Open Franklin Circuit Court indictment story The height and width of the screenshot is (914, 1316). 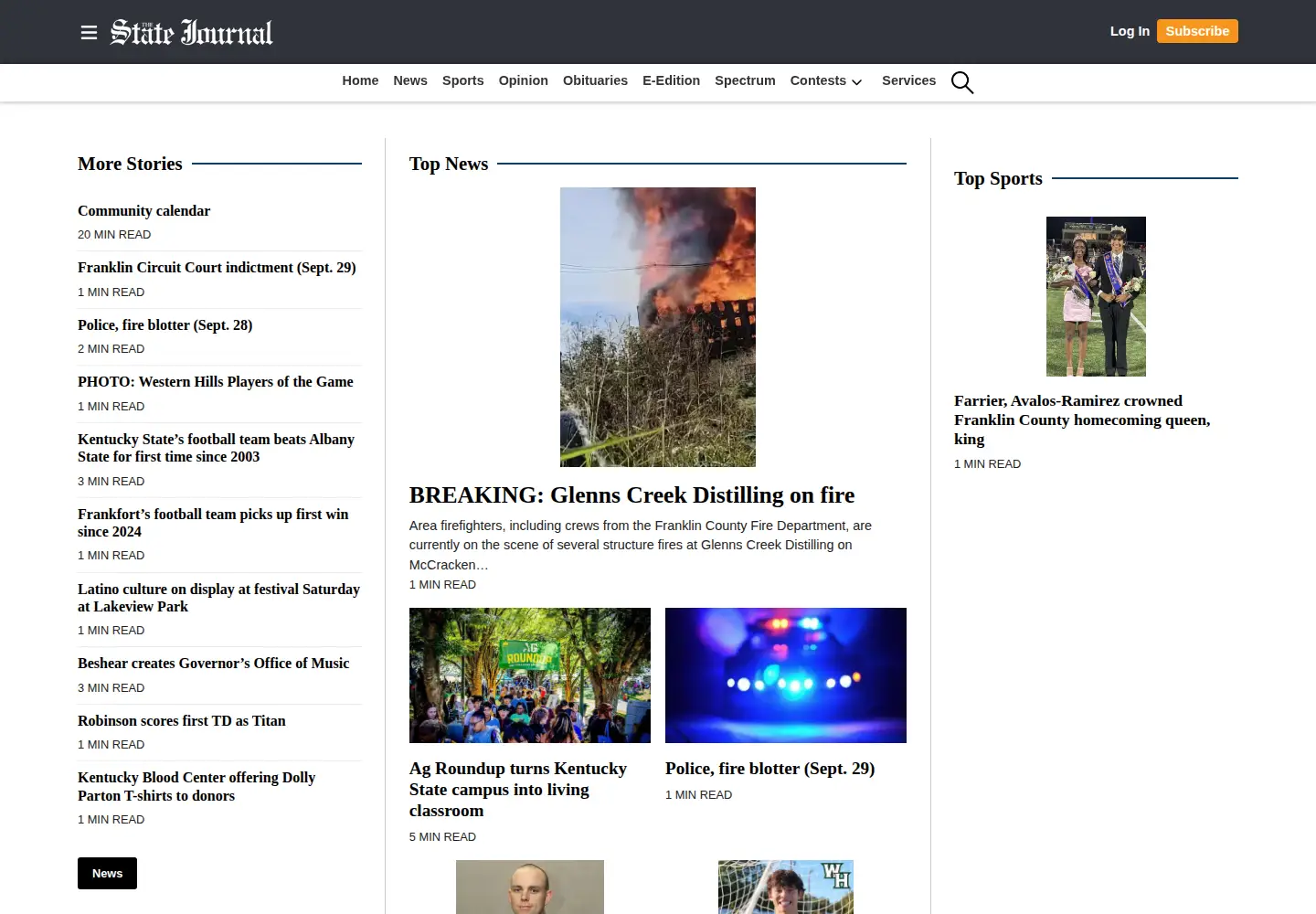pos(217,268)
